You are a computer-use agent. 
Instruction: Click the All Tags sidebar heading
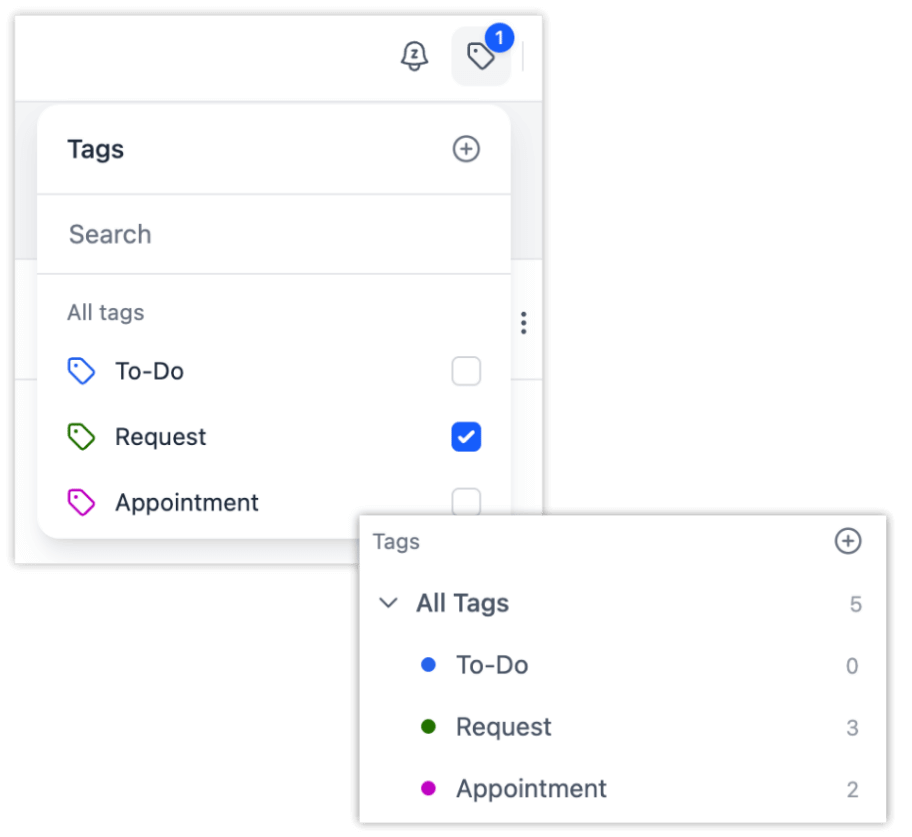pyautogui.click(x=462, y=603)
